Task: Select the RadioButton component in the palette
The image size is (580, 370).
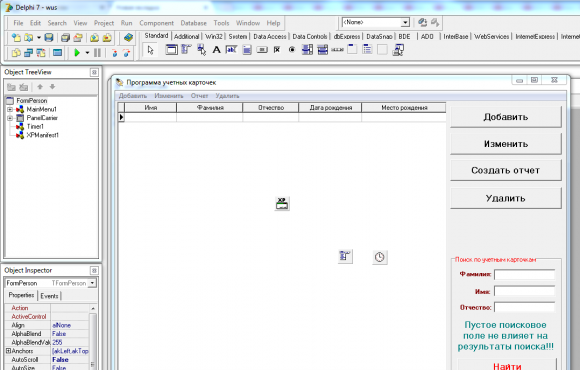Action: click(x=292, y=50)
